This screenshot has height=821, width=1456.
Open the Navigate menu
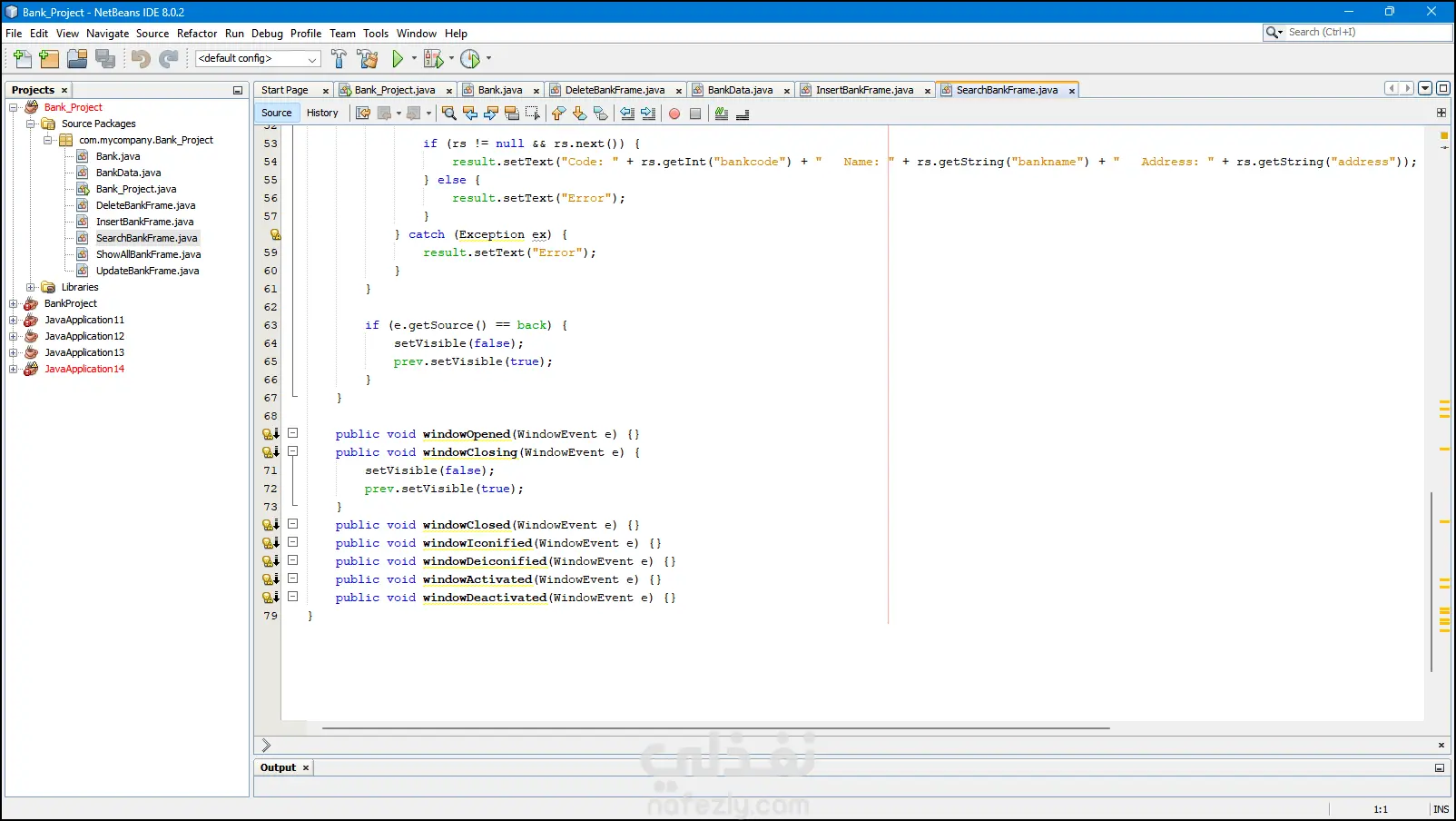tap(108, 34)
